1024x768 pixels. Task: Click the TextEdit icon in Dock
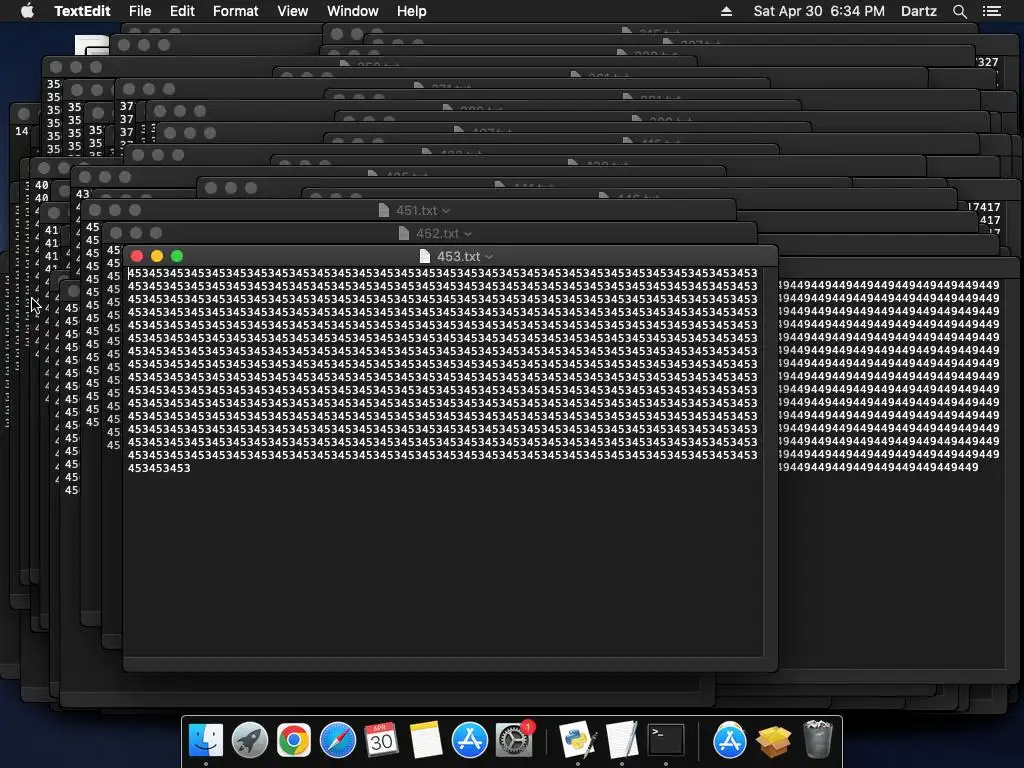coord(622,740)
